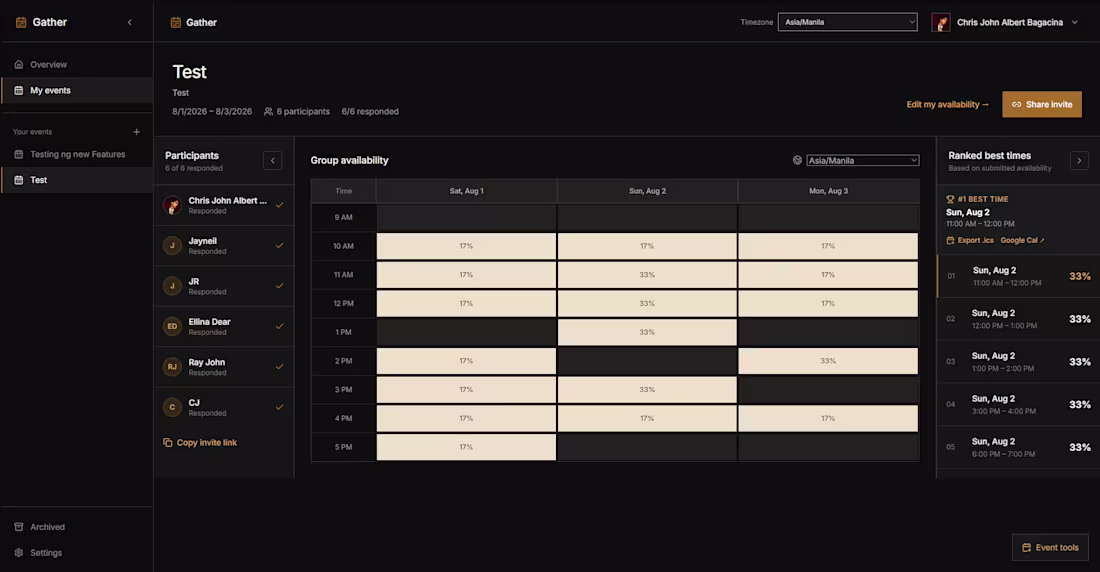1100x572 pixels.
Task: Click the trophy icon by #1 BEST TIME
Action: click(951, 199)
